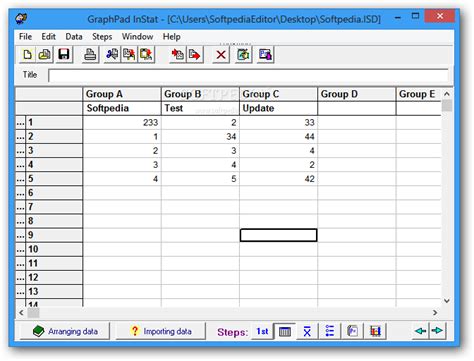Click the Cut (scissors) toolbar icon
The height and width of the screenshot is (361, 474).
click(x=112, y=55)
